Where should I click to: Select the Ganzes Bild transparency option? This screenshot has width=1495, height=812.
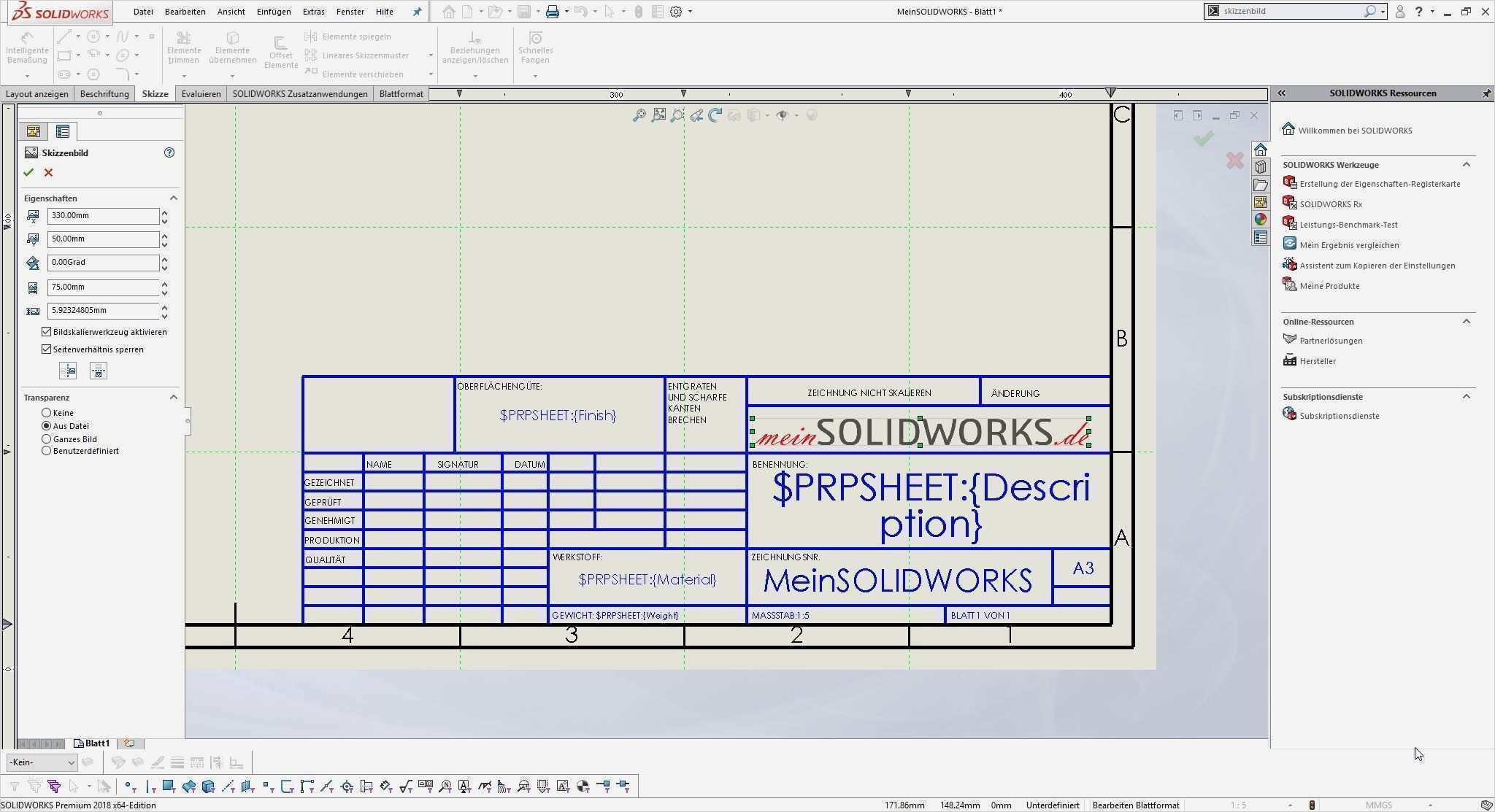(47, 439)
